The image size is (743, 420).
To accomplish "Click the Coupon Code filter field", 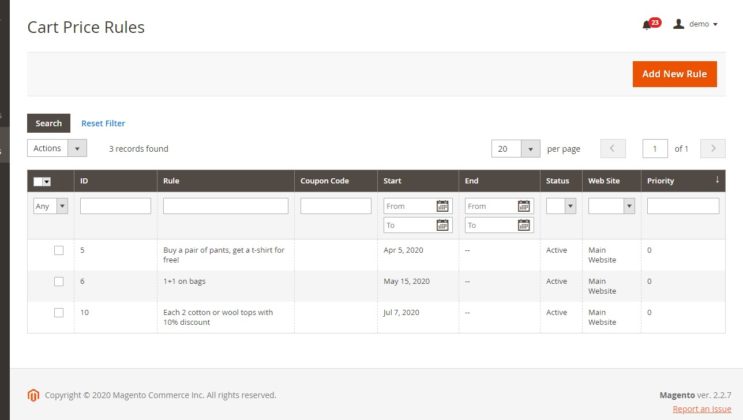I will pyautogui.click(x=335, y=206).
